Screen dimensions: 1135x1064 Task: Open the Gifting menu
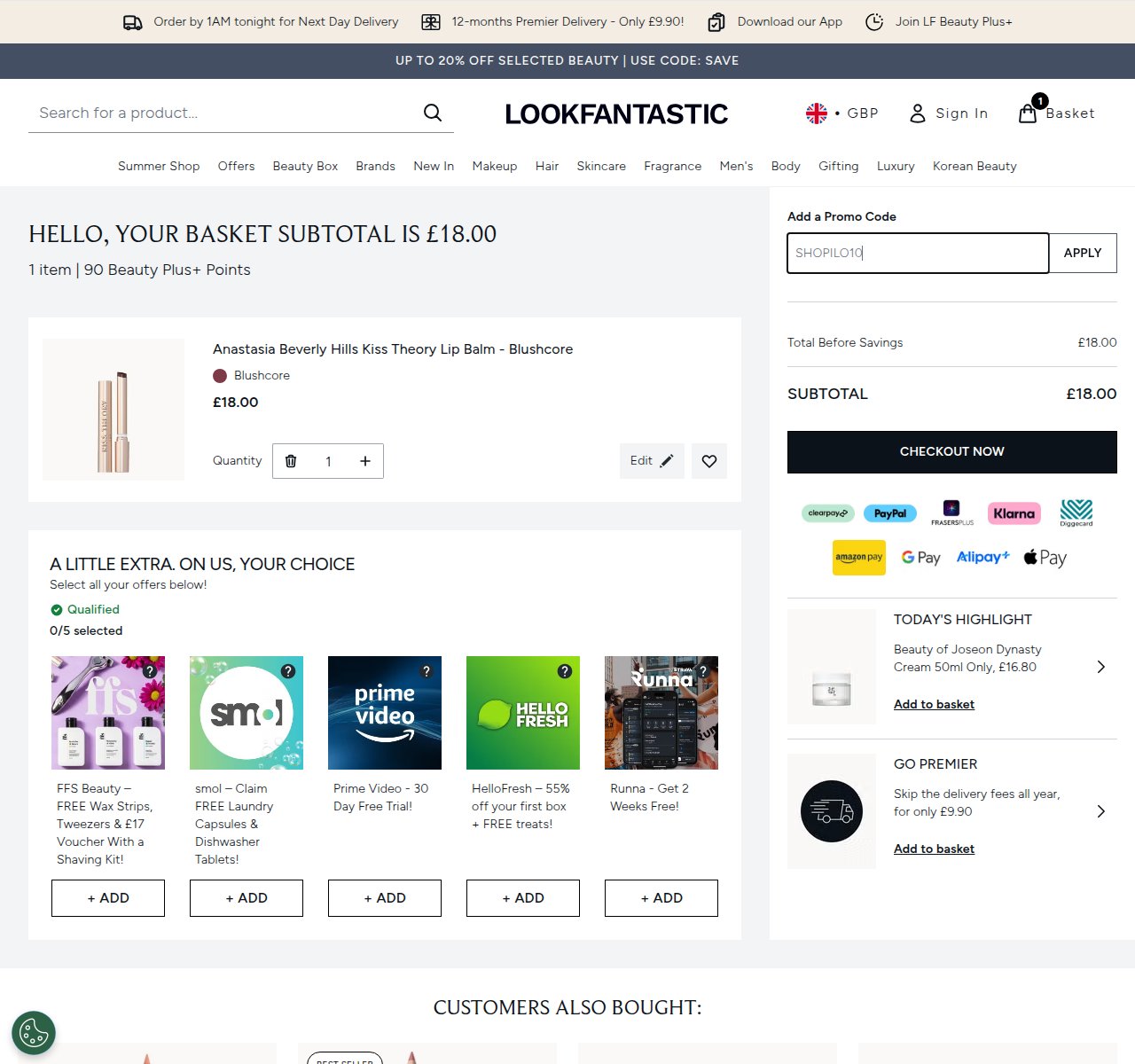838,166
